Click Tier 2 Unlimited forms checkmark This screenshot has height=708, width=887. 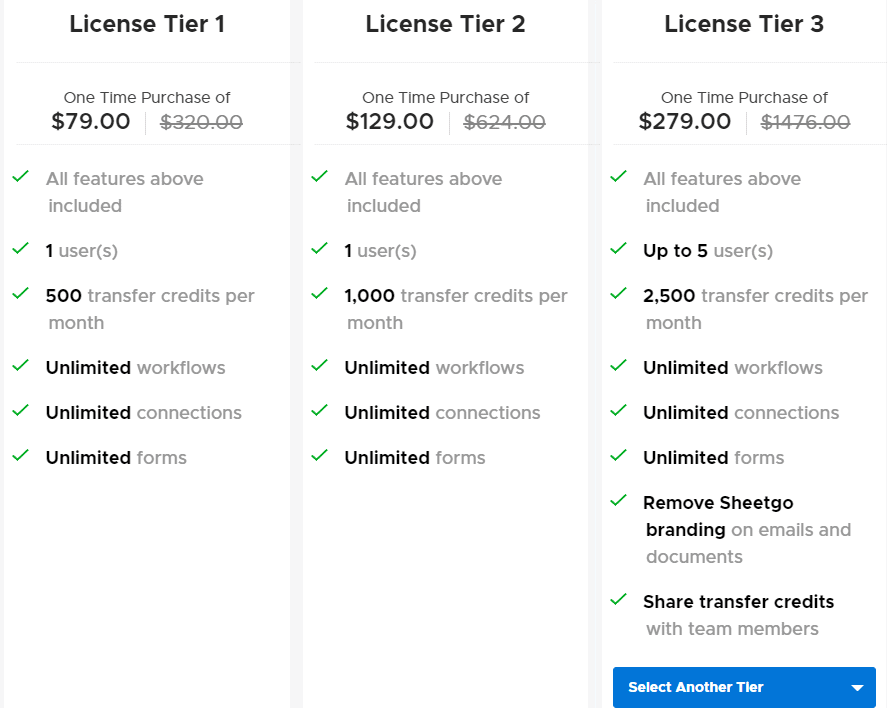point(319,456)
